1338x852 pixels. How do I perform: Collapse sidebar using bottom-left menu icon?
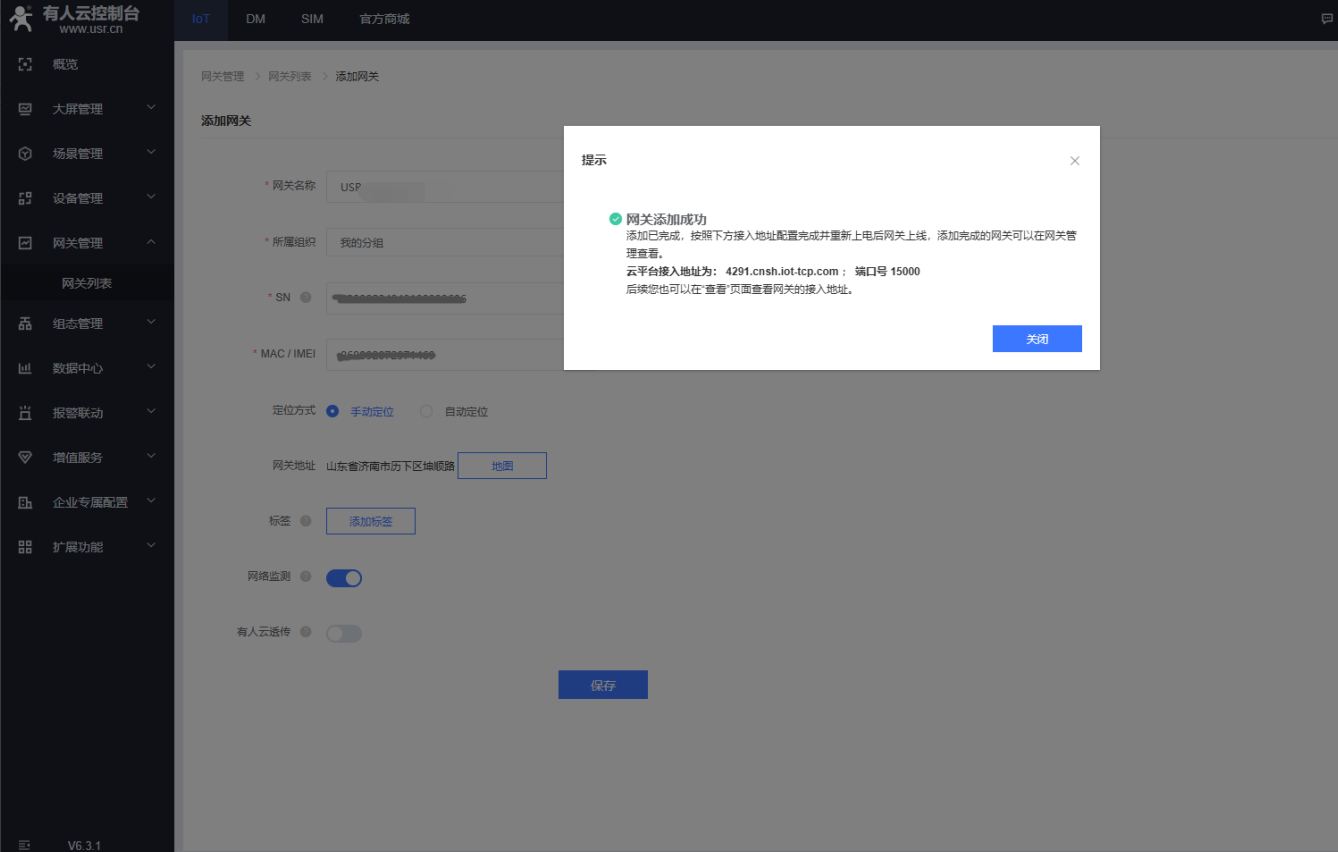coord(25,845)
